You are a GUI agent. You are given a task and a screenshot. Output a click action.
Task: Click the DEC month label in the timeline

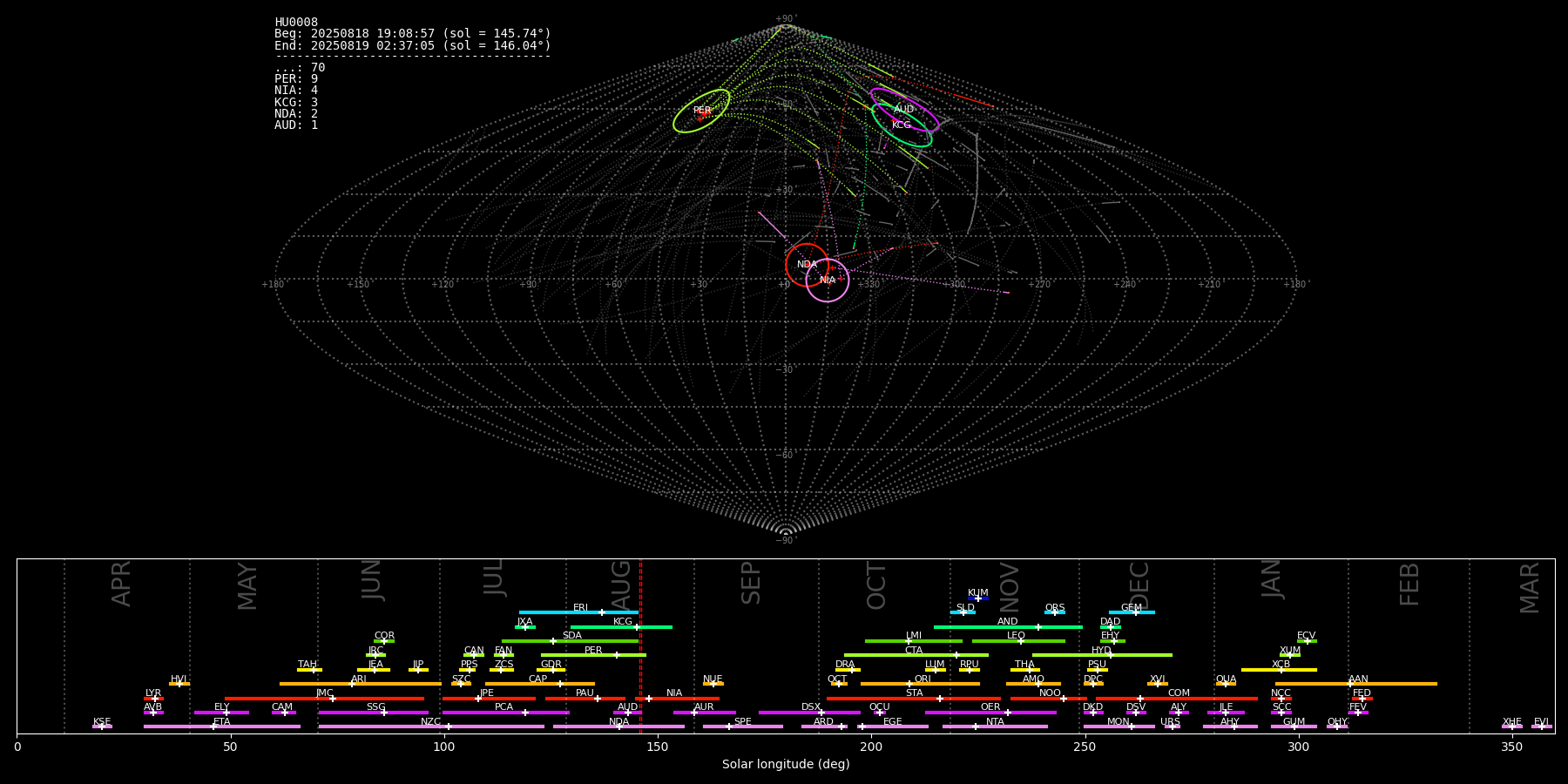coord(1139,585)
